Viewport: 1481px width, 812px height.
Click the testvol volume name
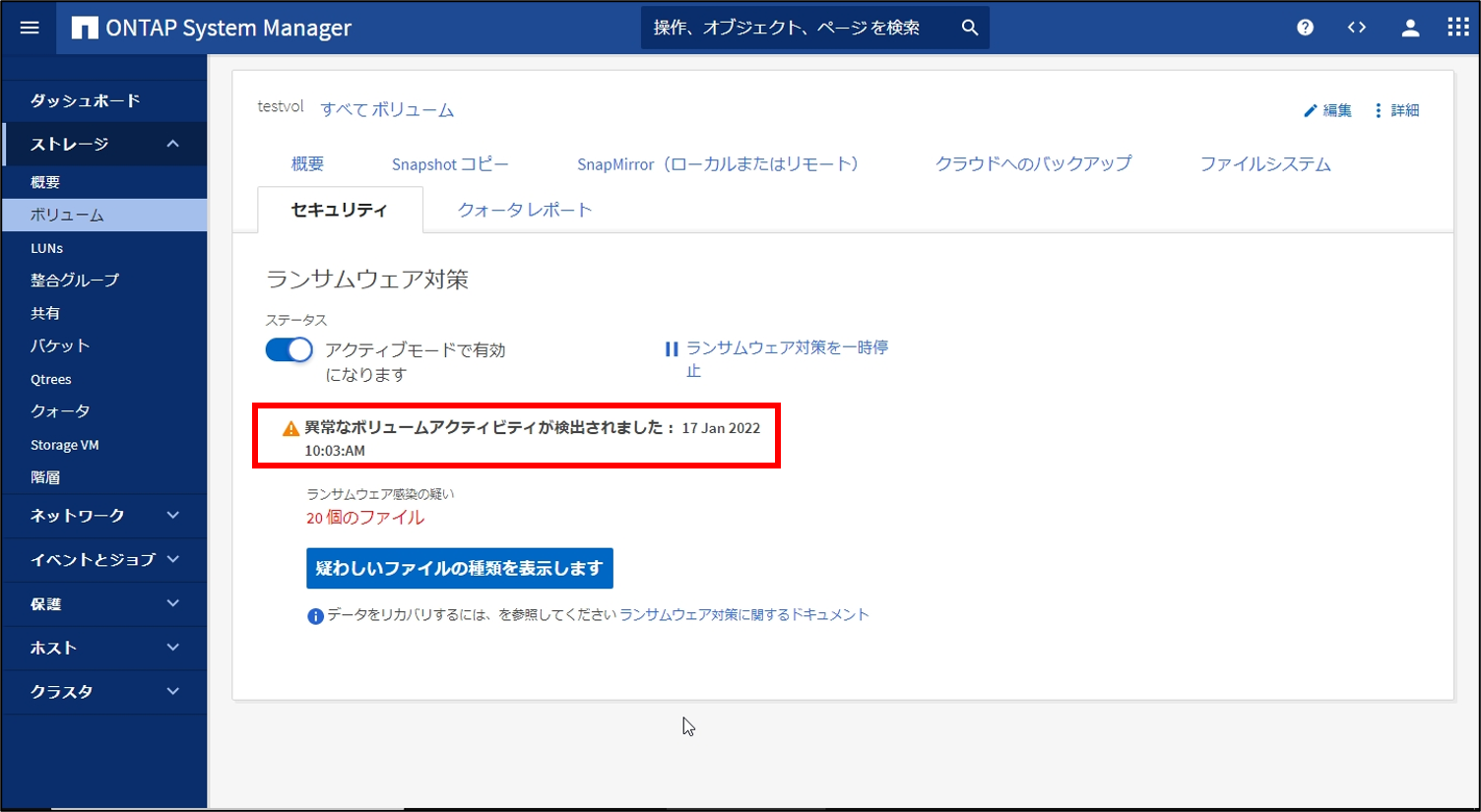tap(281, 106)
